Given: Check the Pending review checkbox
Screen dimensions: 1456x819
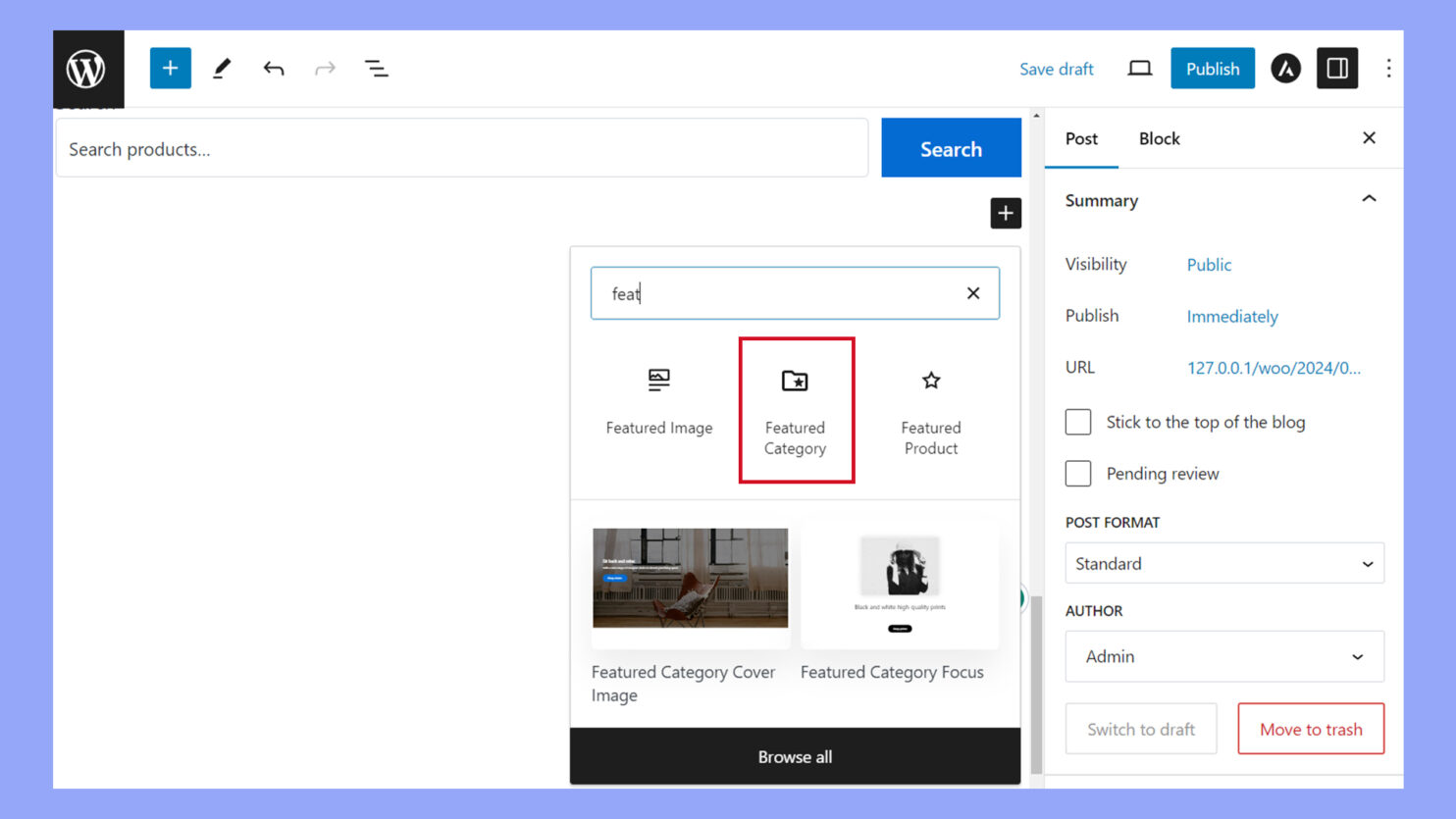Looking at the screenshot, I should coord(1078,474).
